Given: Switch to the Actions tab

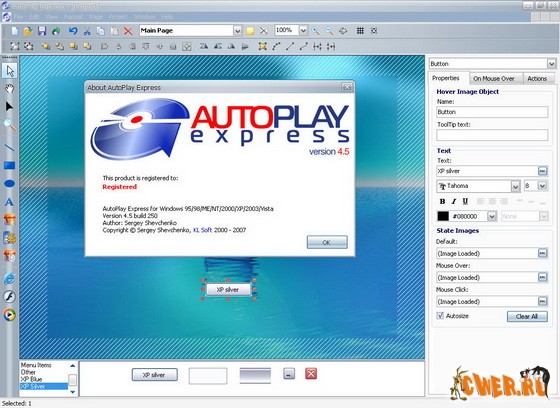Looking at the screenshot, I should 537,79.
